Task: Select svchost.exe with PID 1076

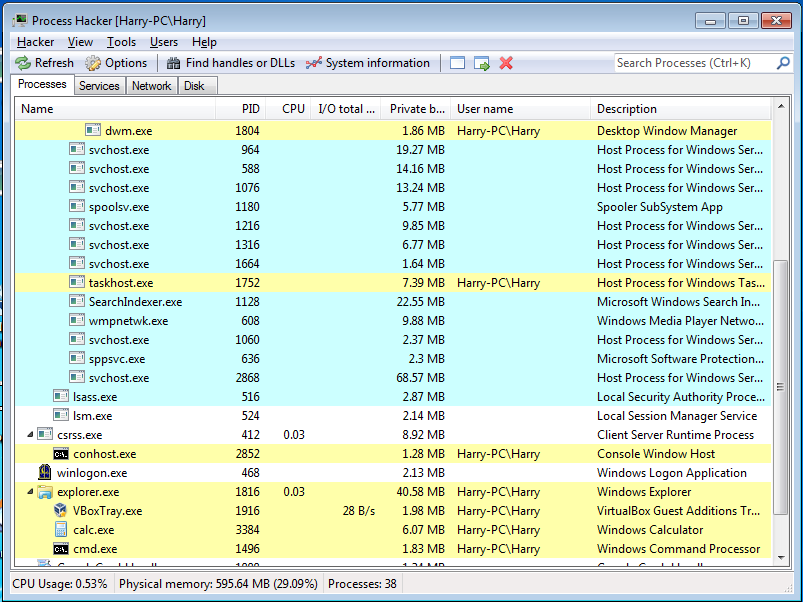Action: click(x=393, y=188)
